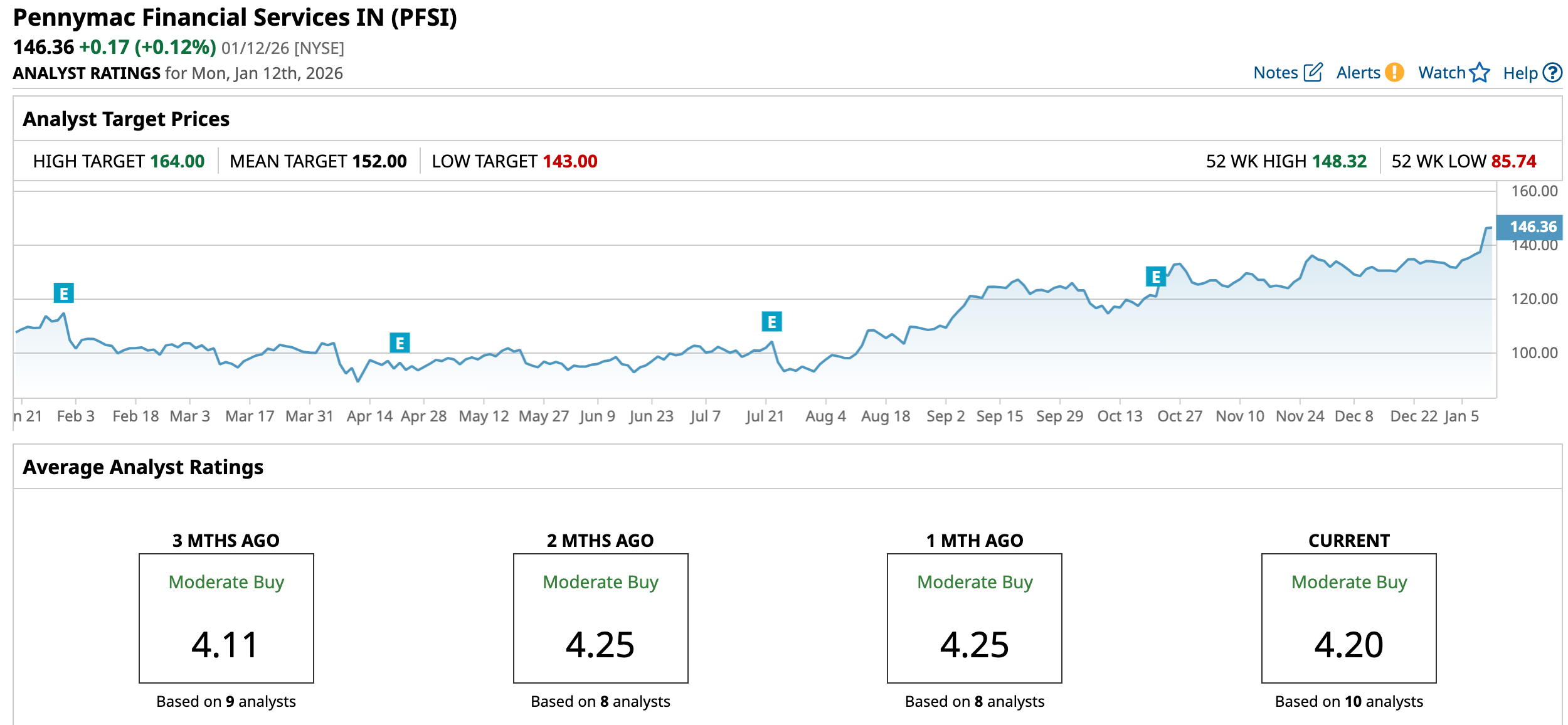This screenshot has width=1568, height=725.
Task: Click the orange Alerts exclamation icon
Action: coord(1394,73)
